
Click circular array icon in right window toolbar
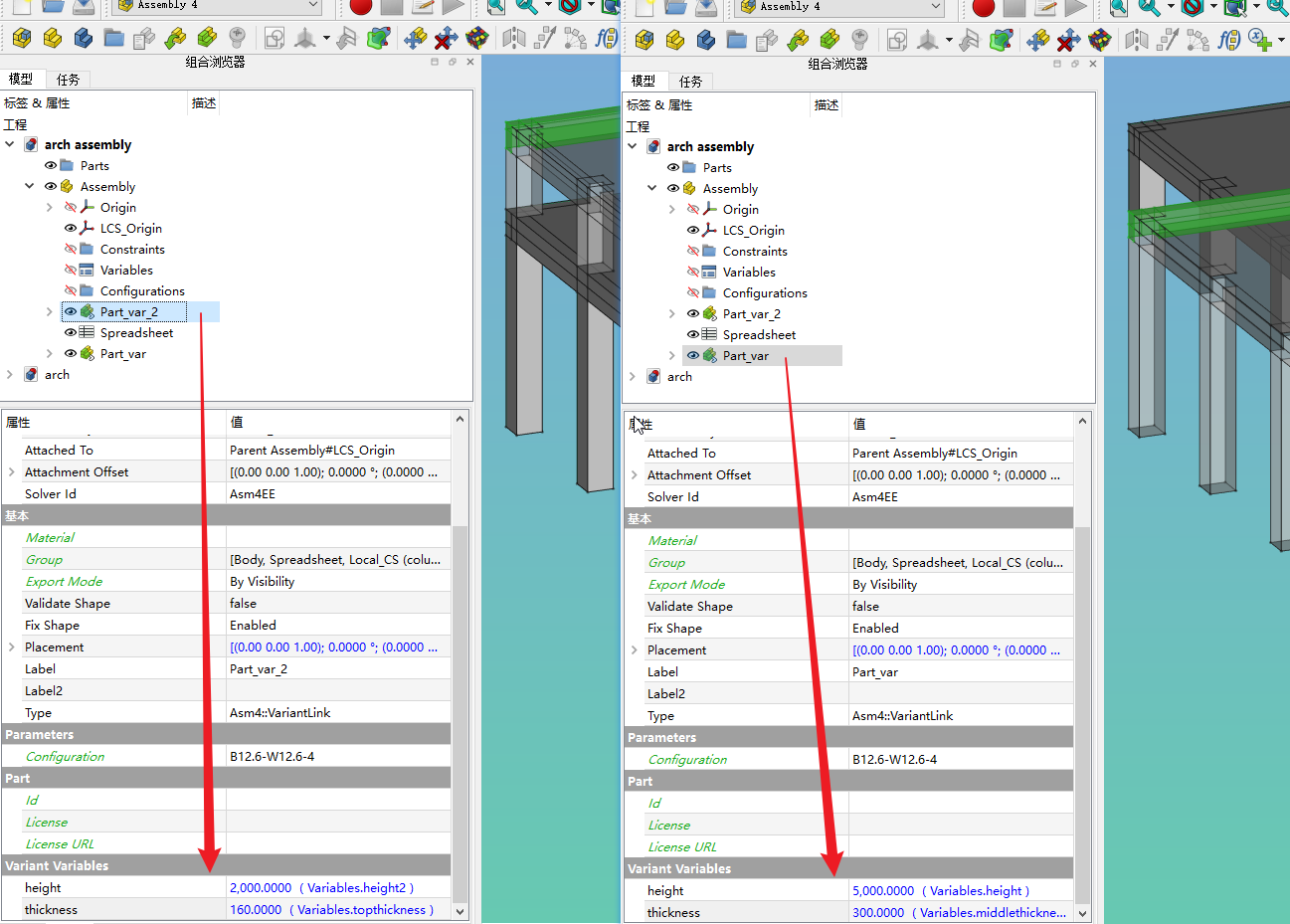(x=1198, y=40)
